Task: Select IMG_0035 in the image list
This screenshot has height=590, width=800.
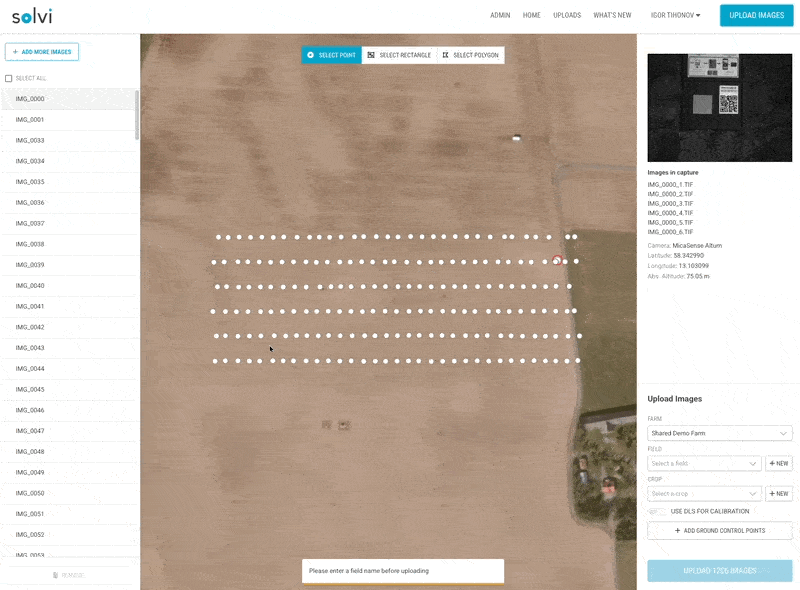Action: (x=69, y=182)
